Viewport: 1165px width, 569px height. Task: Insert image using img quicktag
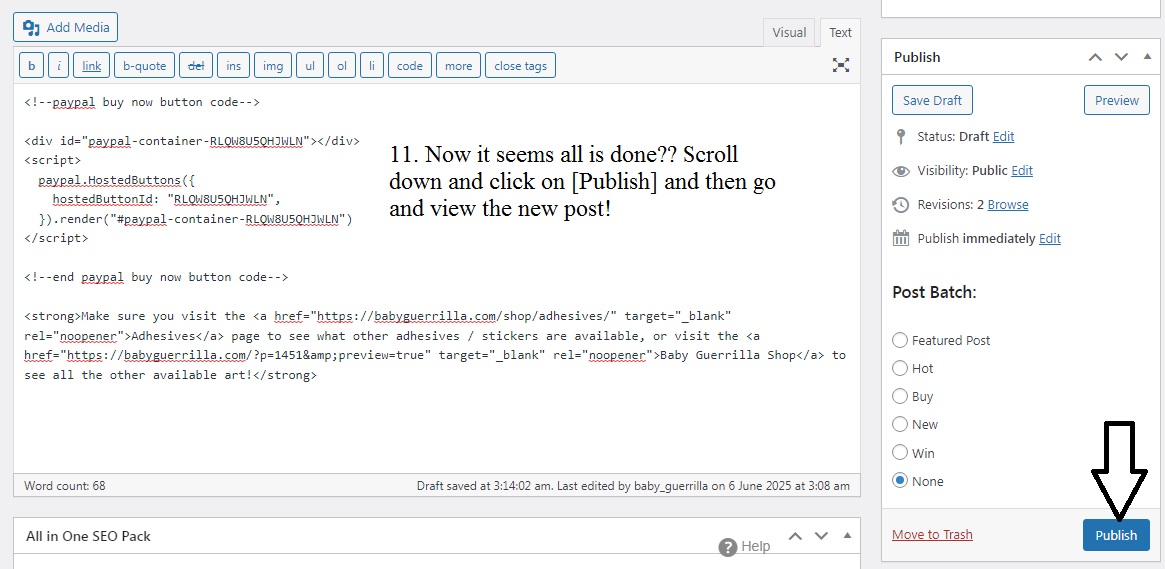273,65
